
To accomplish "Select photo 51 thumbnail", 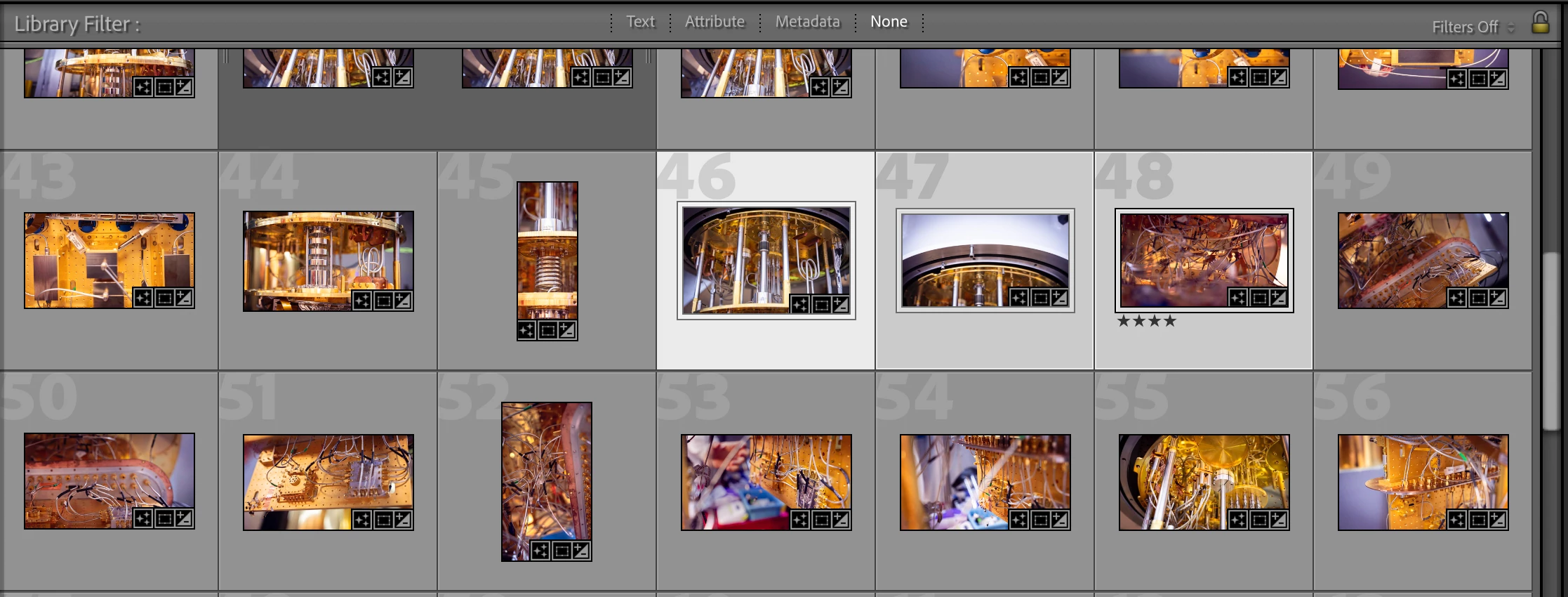I will (x=328, y=483).
